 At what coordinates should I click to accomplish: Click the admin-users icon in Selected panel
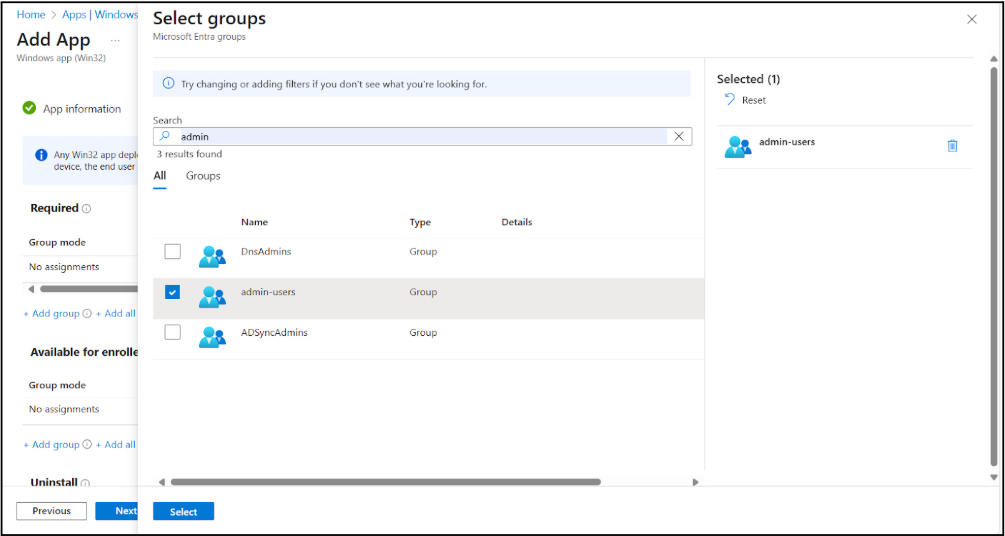738,147
